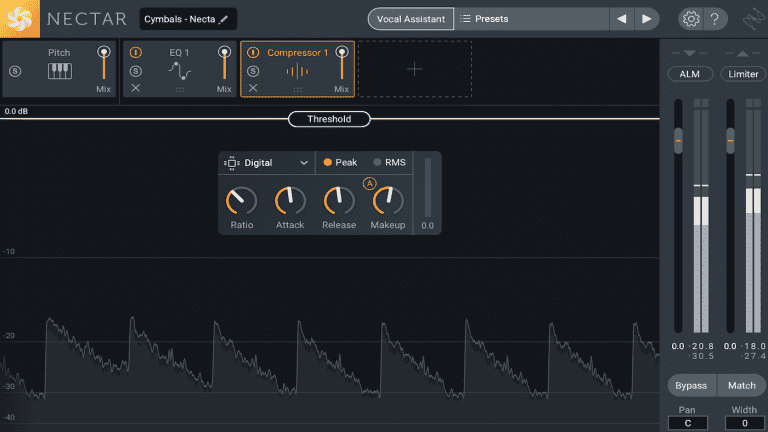Screen dimensions: 768x432
Task: Solo the EQ 1 module
Action: pyautogui.click(x=136, y=72)
